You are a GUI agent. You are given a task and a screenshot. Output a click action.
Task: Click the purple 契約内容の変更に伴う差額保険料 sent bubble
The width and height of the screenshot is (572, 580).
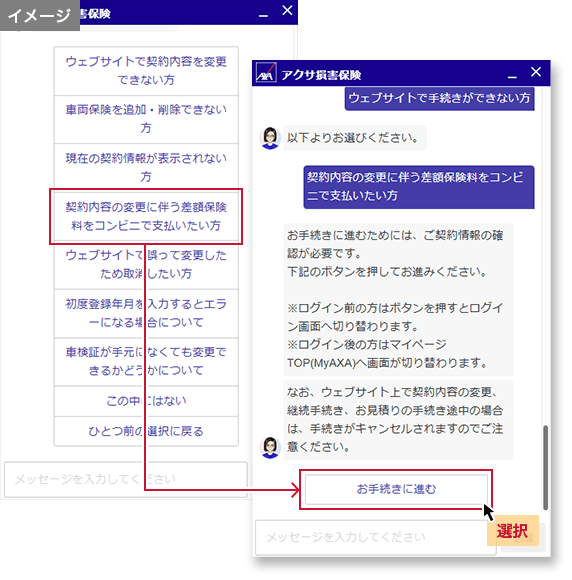[419, 187]
